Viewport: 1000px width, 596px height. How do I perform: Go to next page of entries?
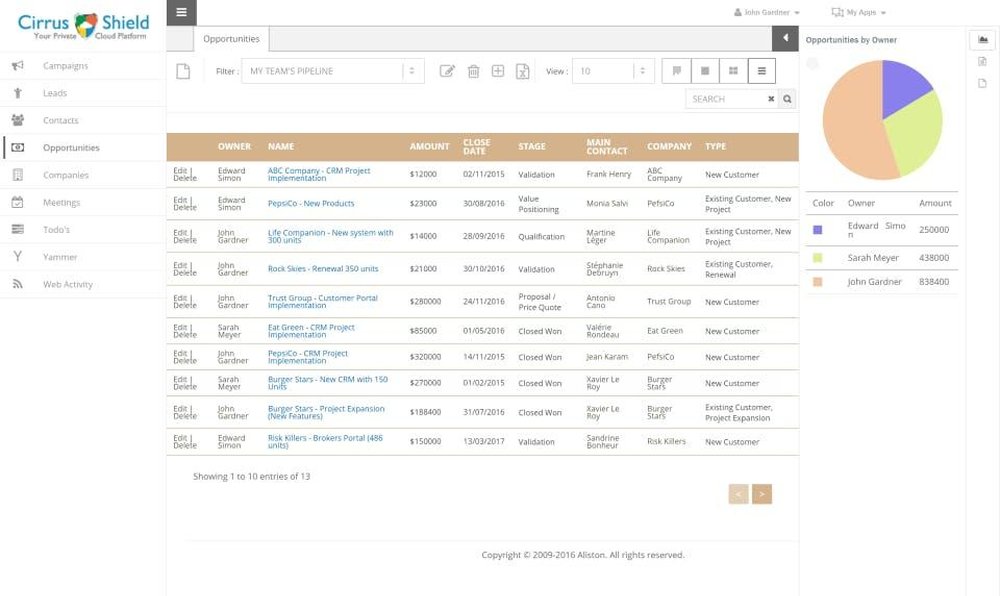(761, 494)
